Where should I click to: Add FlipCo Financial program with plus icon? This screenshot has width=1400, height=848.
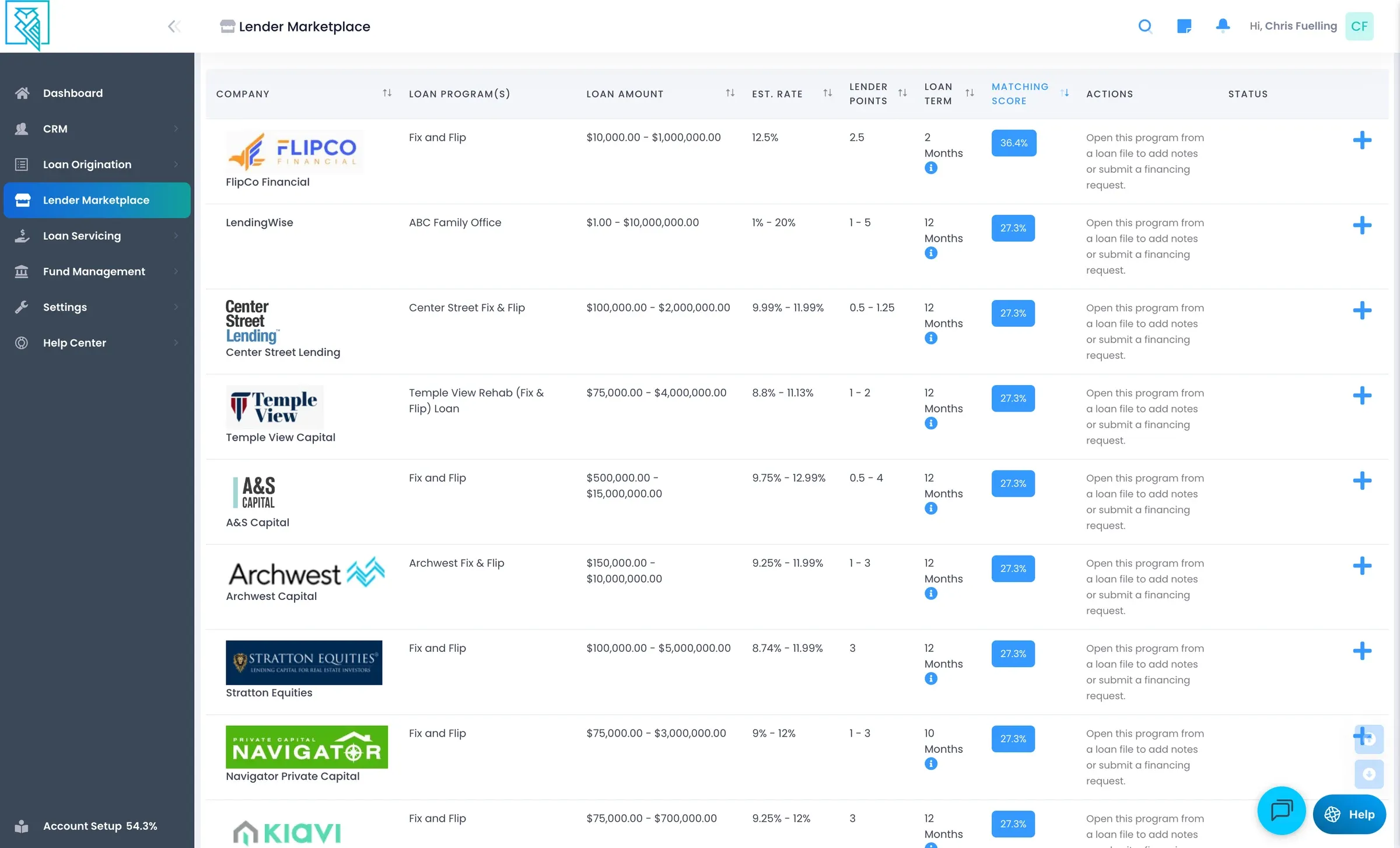coord(1362,140)
